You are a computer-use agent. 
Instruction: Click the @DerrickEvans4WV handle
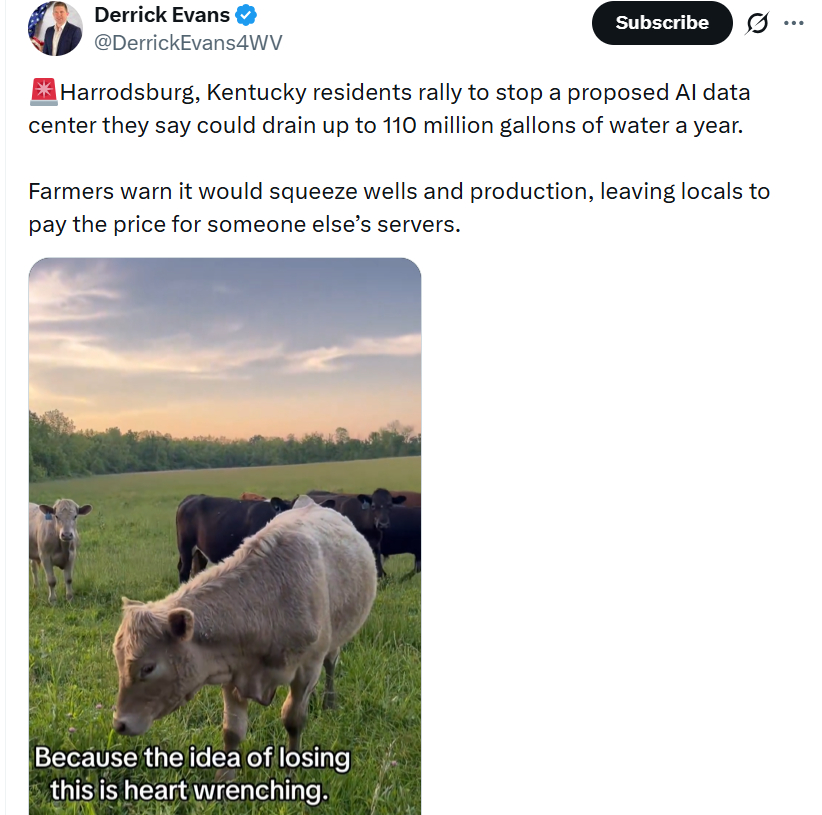[187, 42]
